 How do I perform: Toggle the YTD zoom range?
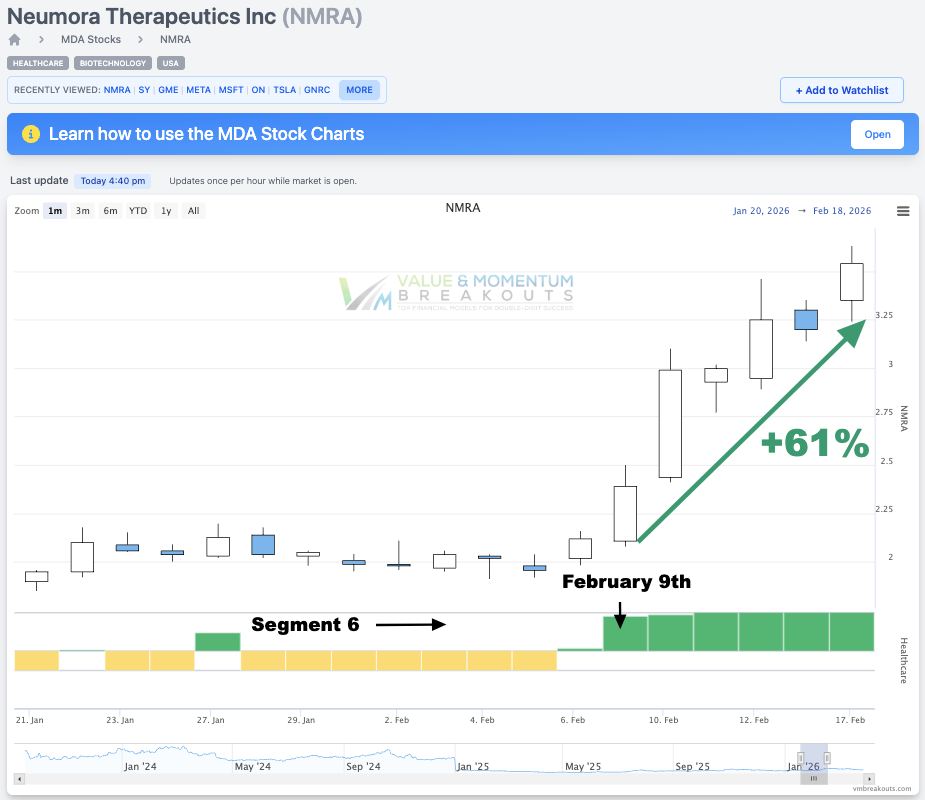point(138,210)
